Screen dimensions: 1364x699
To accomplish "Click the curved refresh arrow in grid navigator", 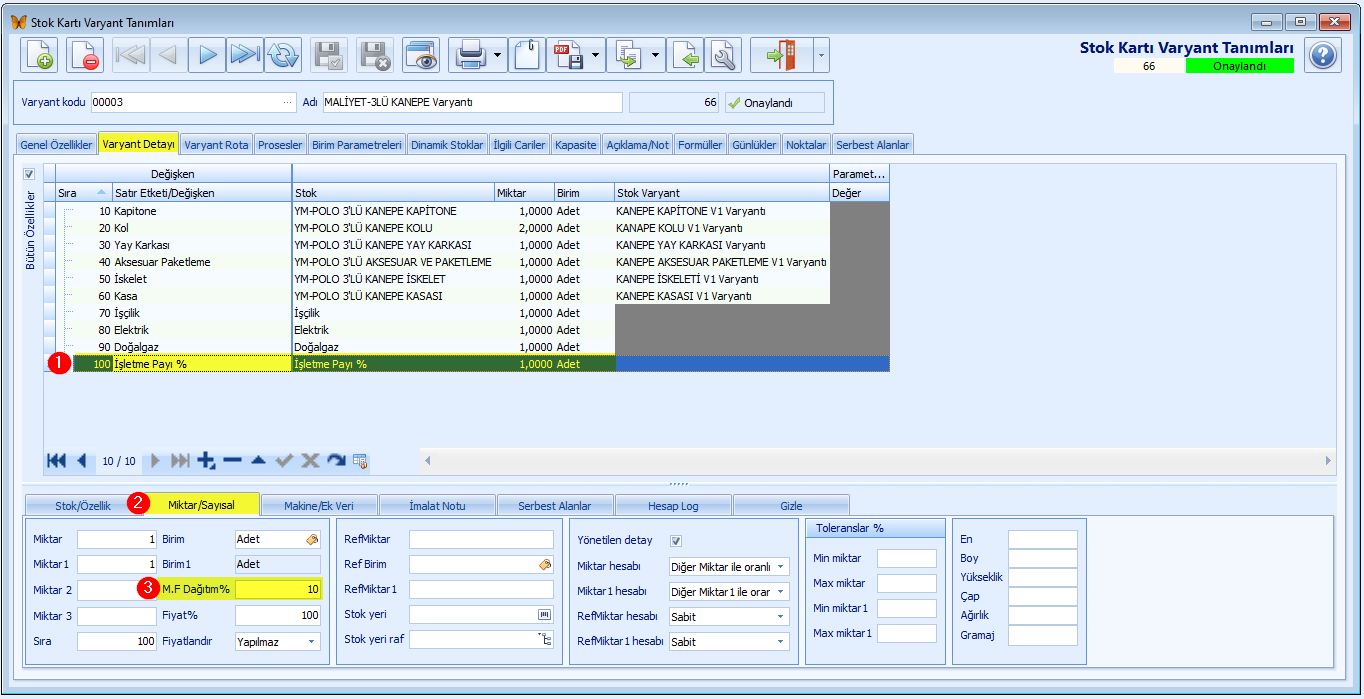I will [x=336, y=461].
